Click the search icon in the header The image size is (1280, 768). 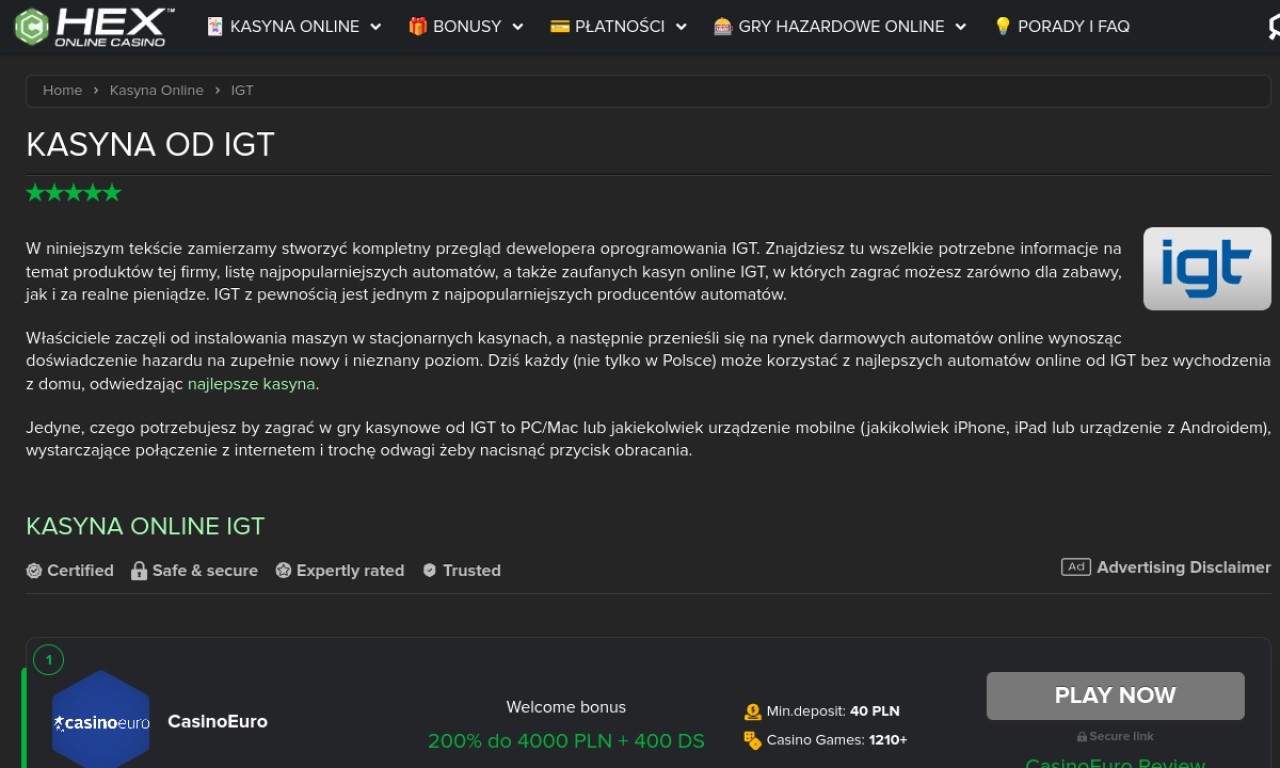tap(1274, 27)
